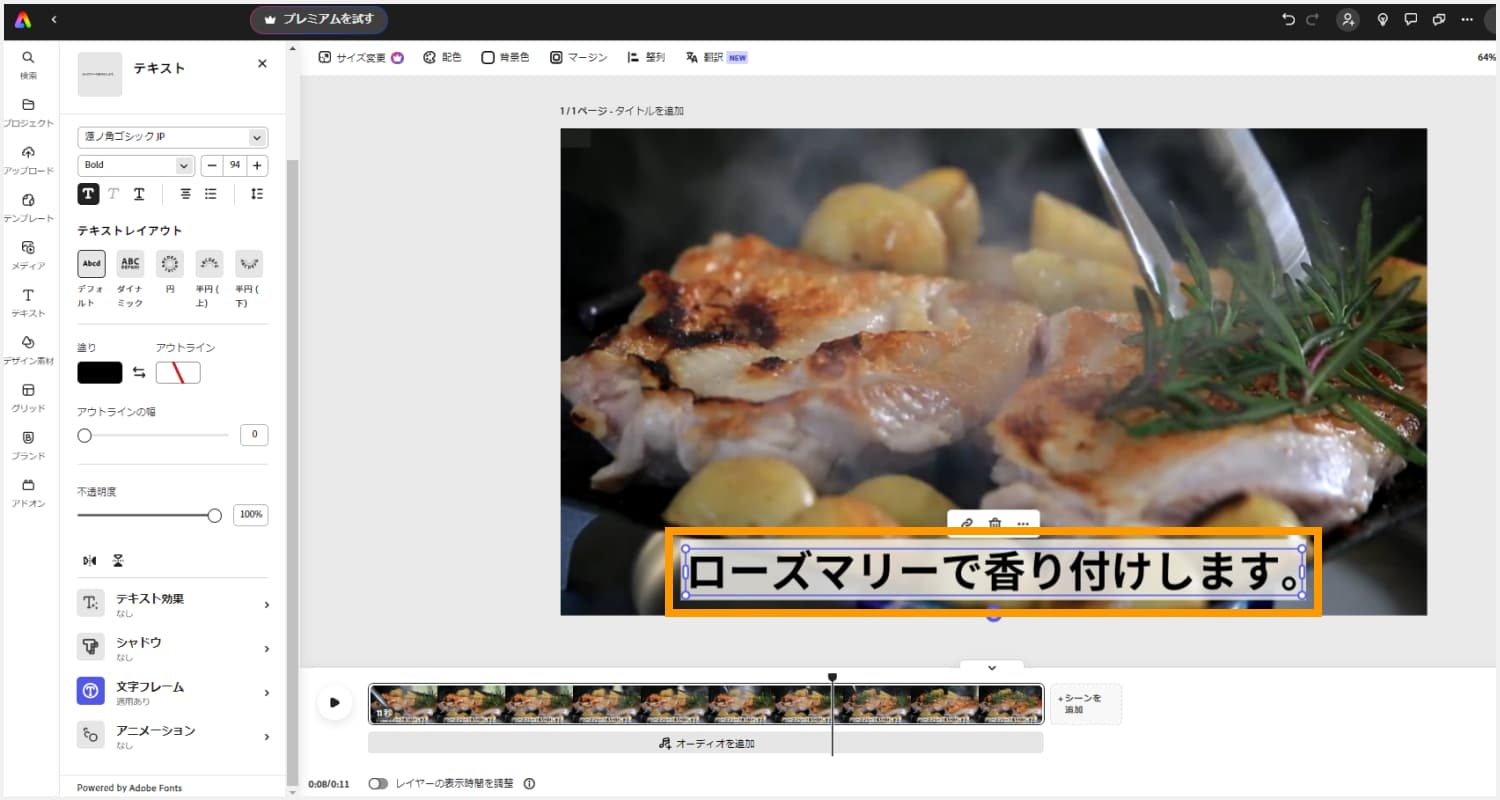Screen dimensions: 1500x800
Task: Click the trash icon to delete the text
Action: [x=994, y=522]
